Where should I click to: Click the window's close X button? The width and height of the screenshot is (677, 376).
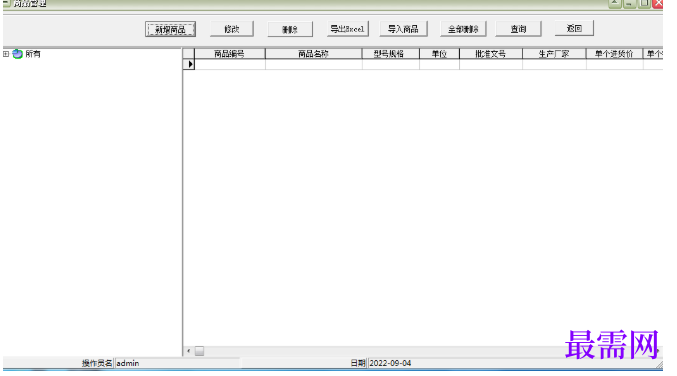[658, 3]
